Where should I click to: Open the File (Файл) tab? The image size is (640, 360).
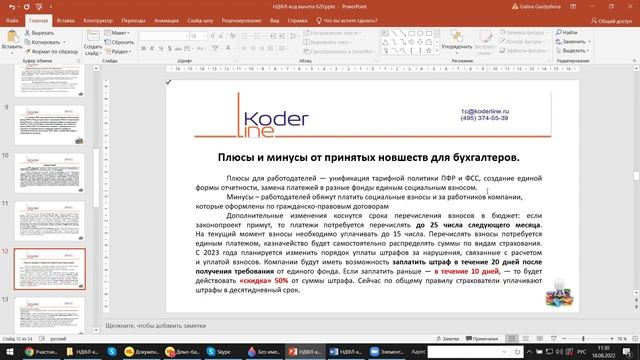coord(12,20)
